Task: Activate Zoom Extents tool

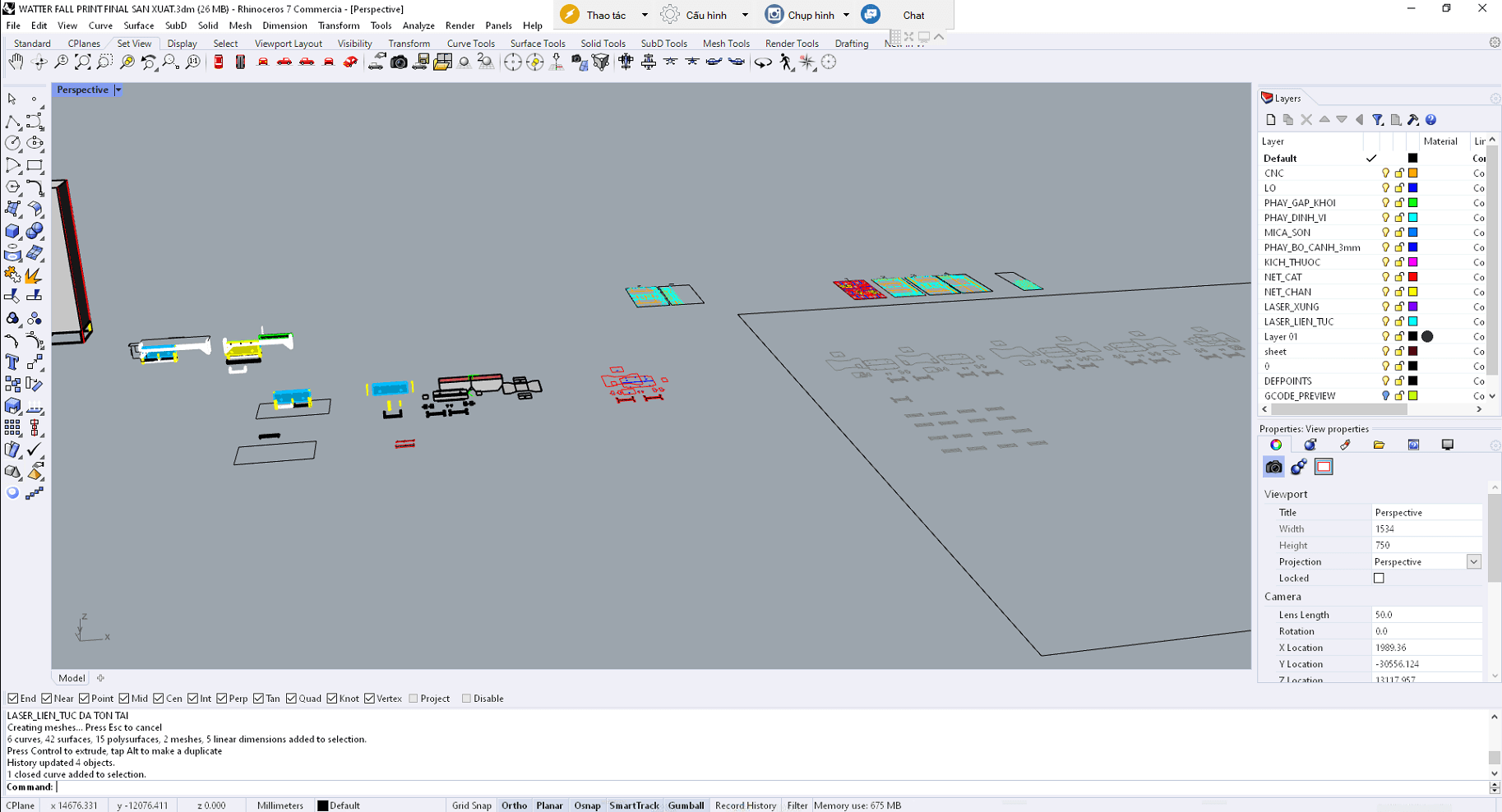Action: 83,62
